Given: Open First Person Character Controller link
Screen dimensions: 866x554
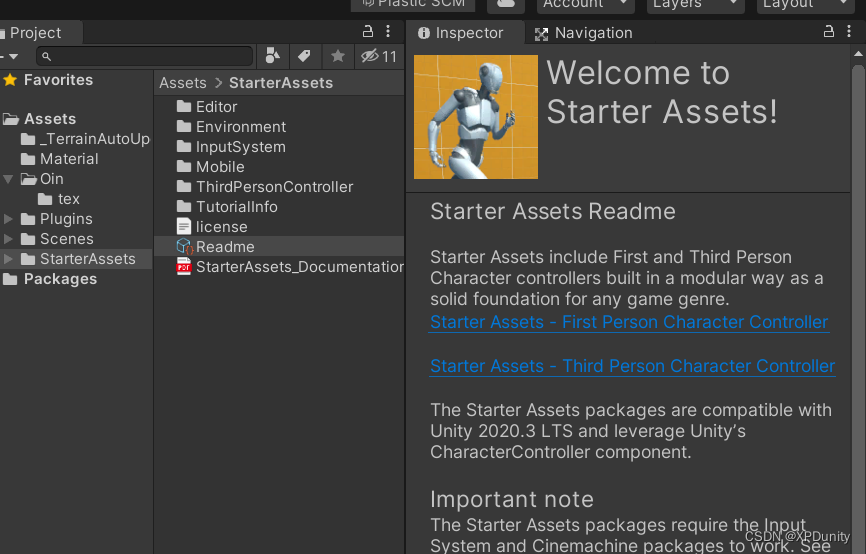Looking at the screenshot, I should (629, 322).
